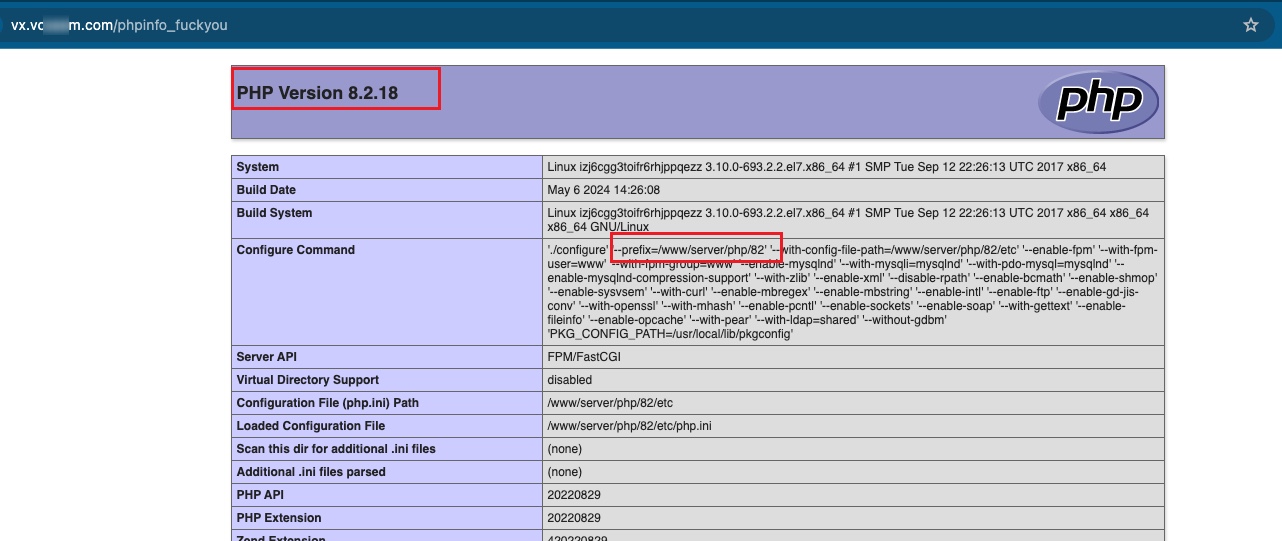Select the Build Date row label
1282x541 pixels.
pos(266,190)
